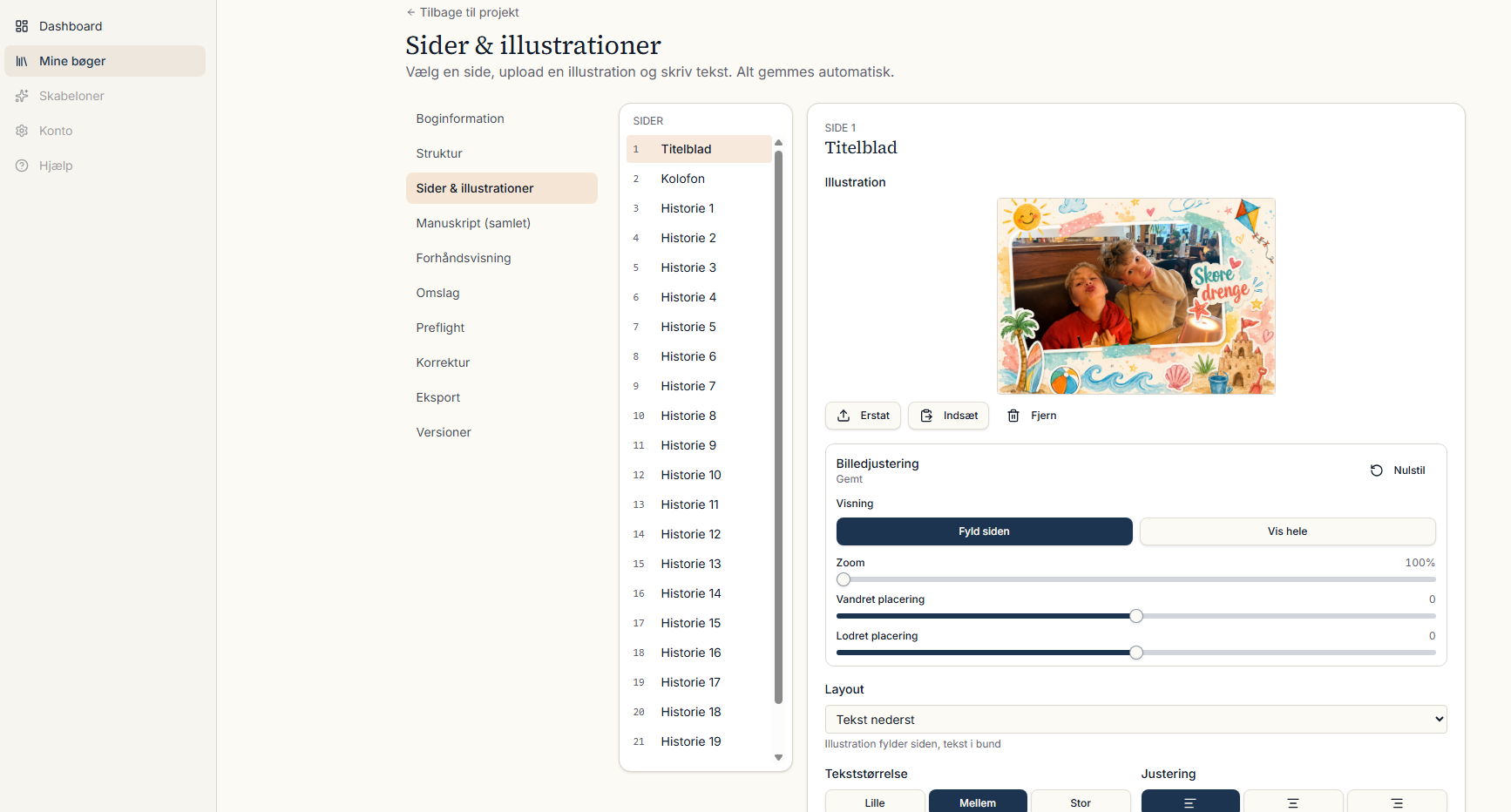Set text size to Stor
Screen dimensions: 1511x812
pyautogui.click(x=1081, y=802)
